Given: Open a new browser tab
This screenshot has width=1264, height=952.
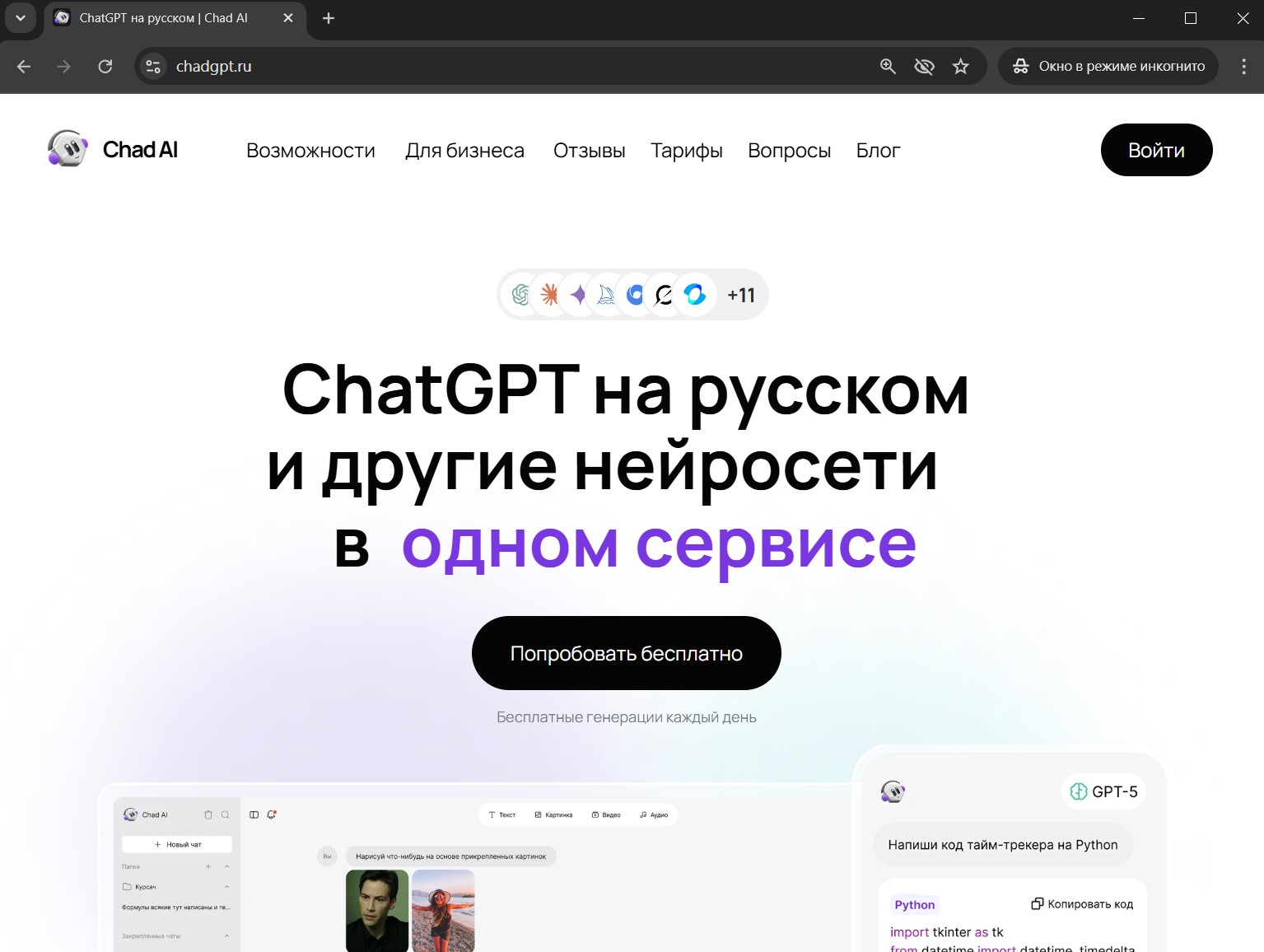Looking at the screenshot, I should (329, 18).
